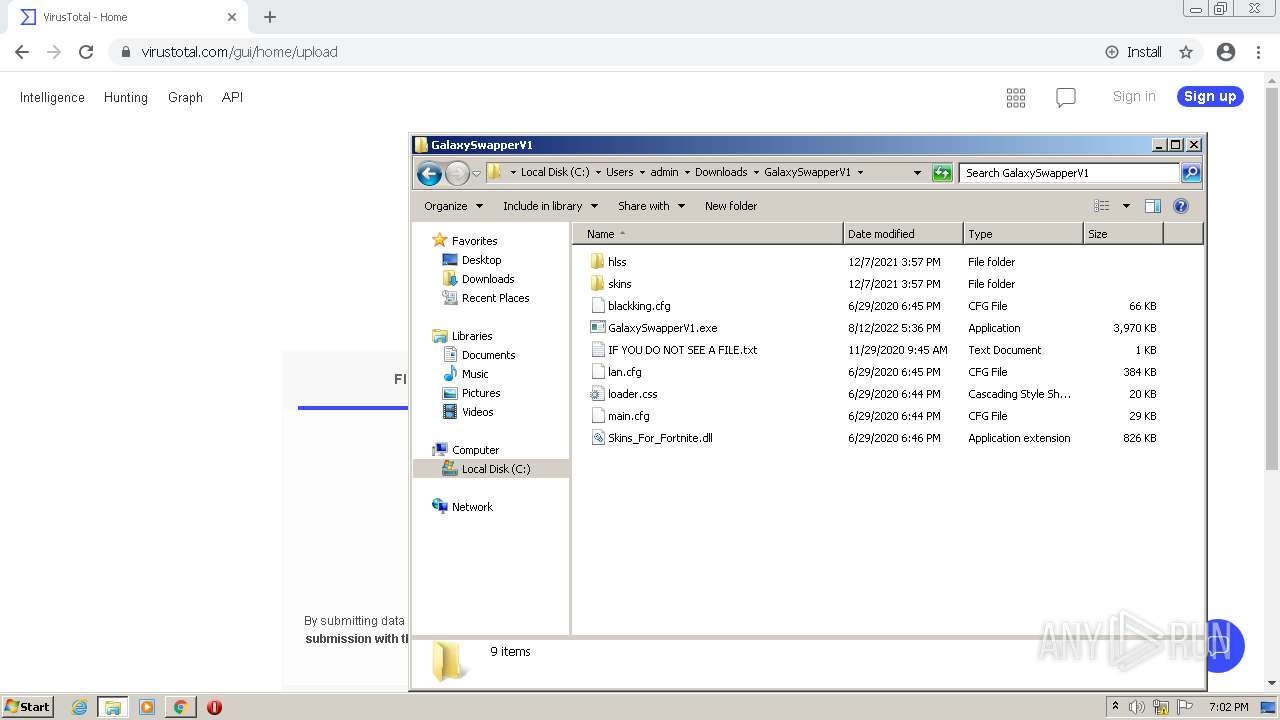1280x720 pixels.
Task: Reload the VirusTotal page in Chrome
Action: point(86,52)
